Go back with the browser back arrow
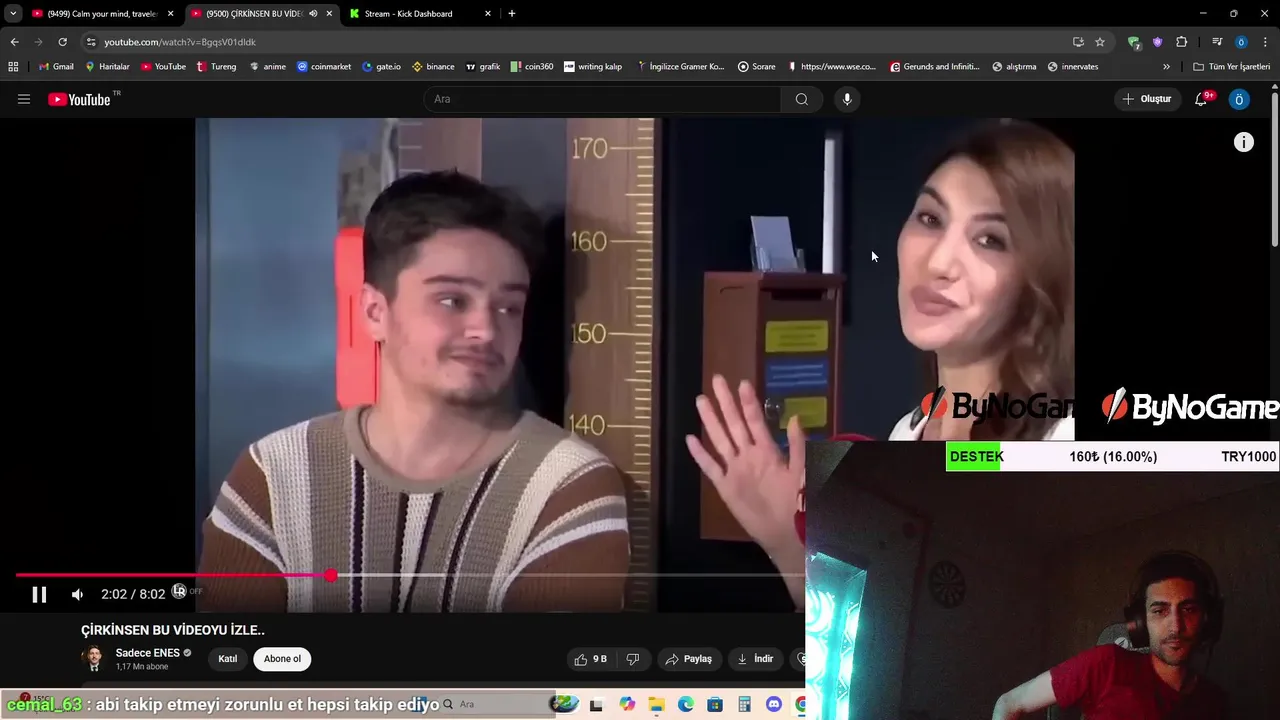This screenshot has height=720, width=1280. tap(14, 42)
